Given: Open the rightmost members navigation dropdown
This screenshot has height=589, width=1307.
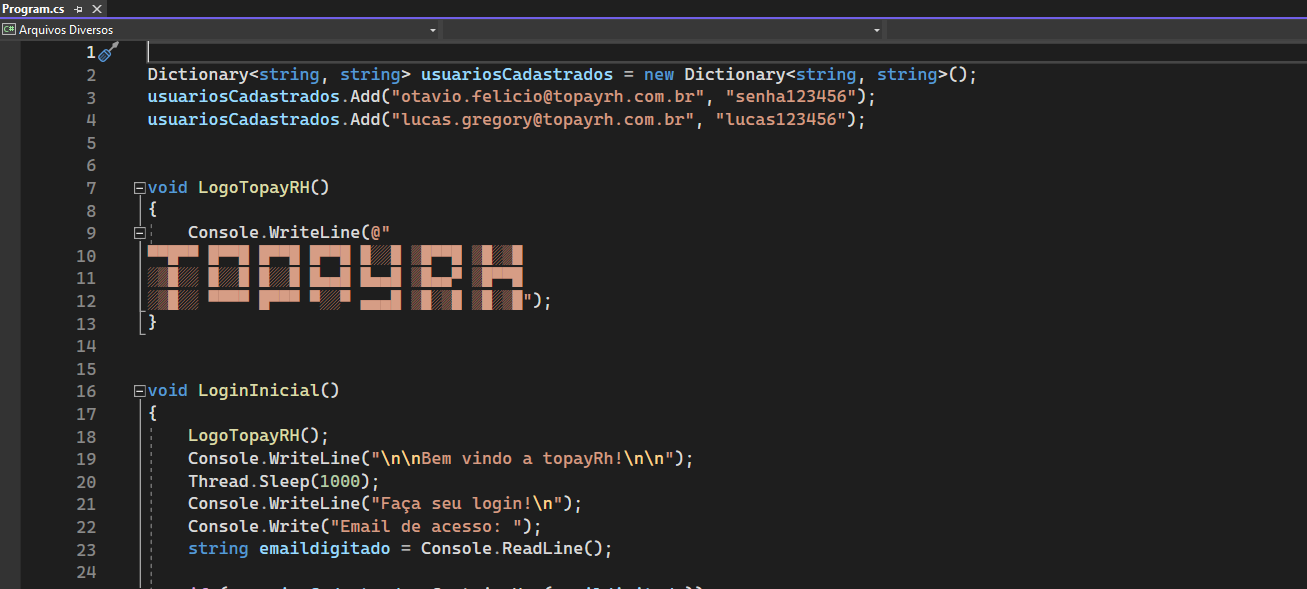Looking at the screenshot, I should click(x=1096, y=30).
